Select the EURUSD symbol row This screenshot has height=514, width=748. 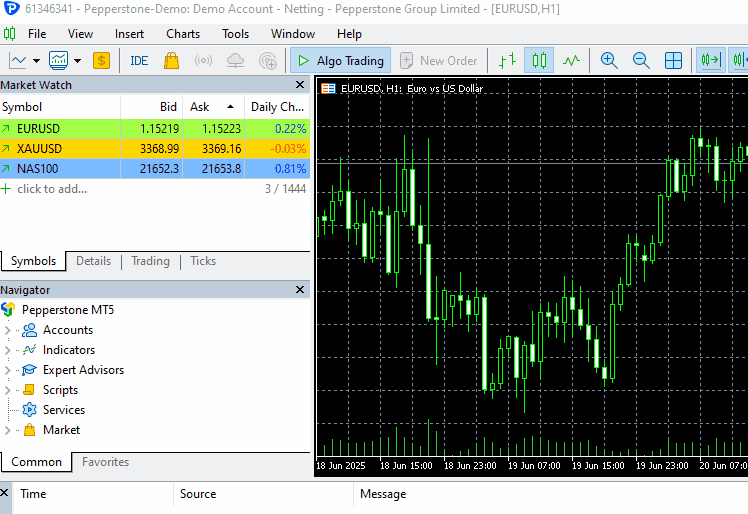click(155, 129)
